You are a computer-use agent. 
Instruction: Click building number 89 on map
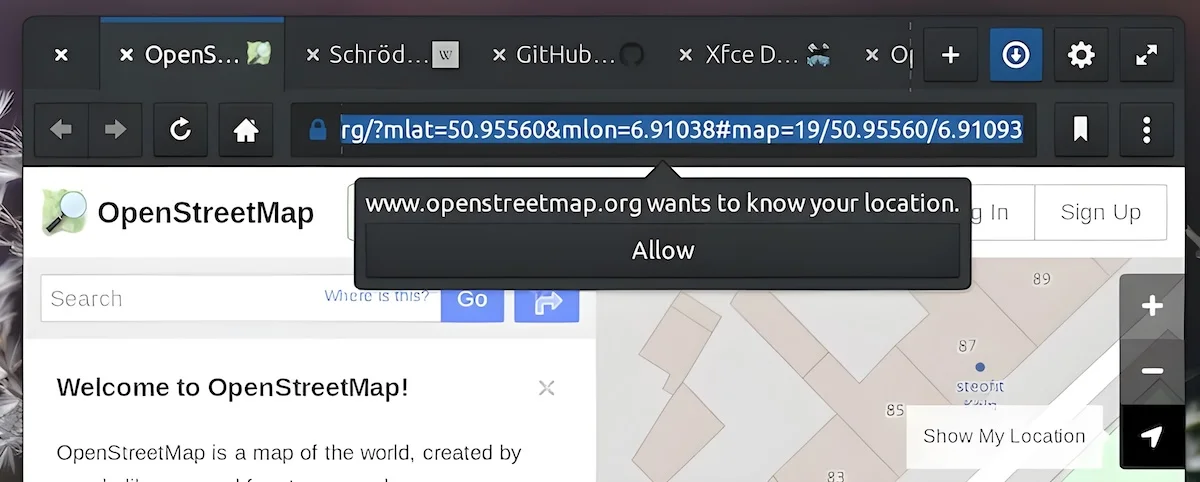tap(1043, 278)
